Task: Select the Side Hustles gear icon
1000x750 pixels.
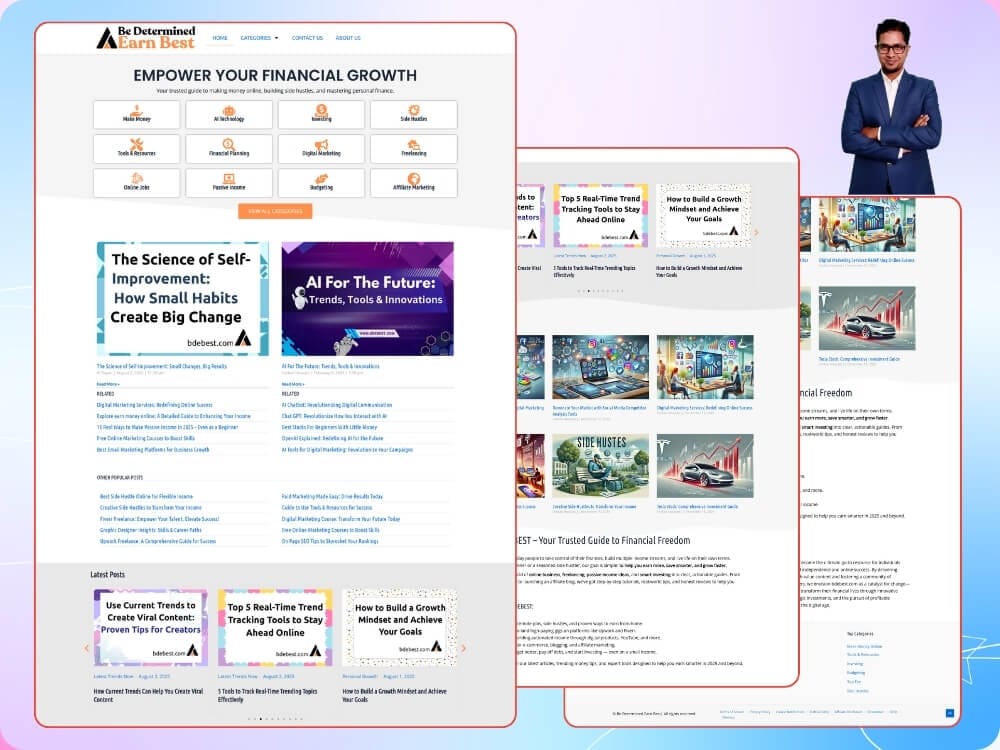Action: (414, 110)
